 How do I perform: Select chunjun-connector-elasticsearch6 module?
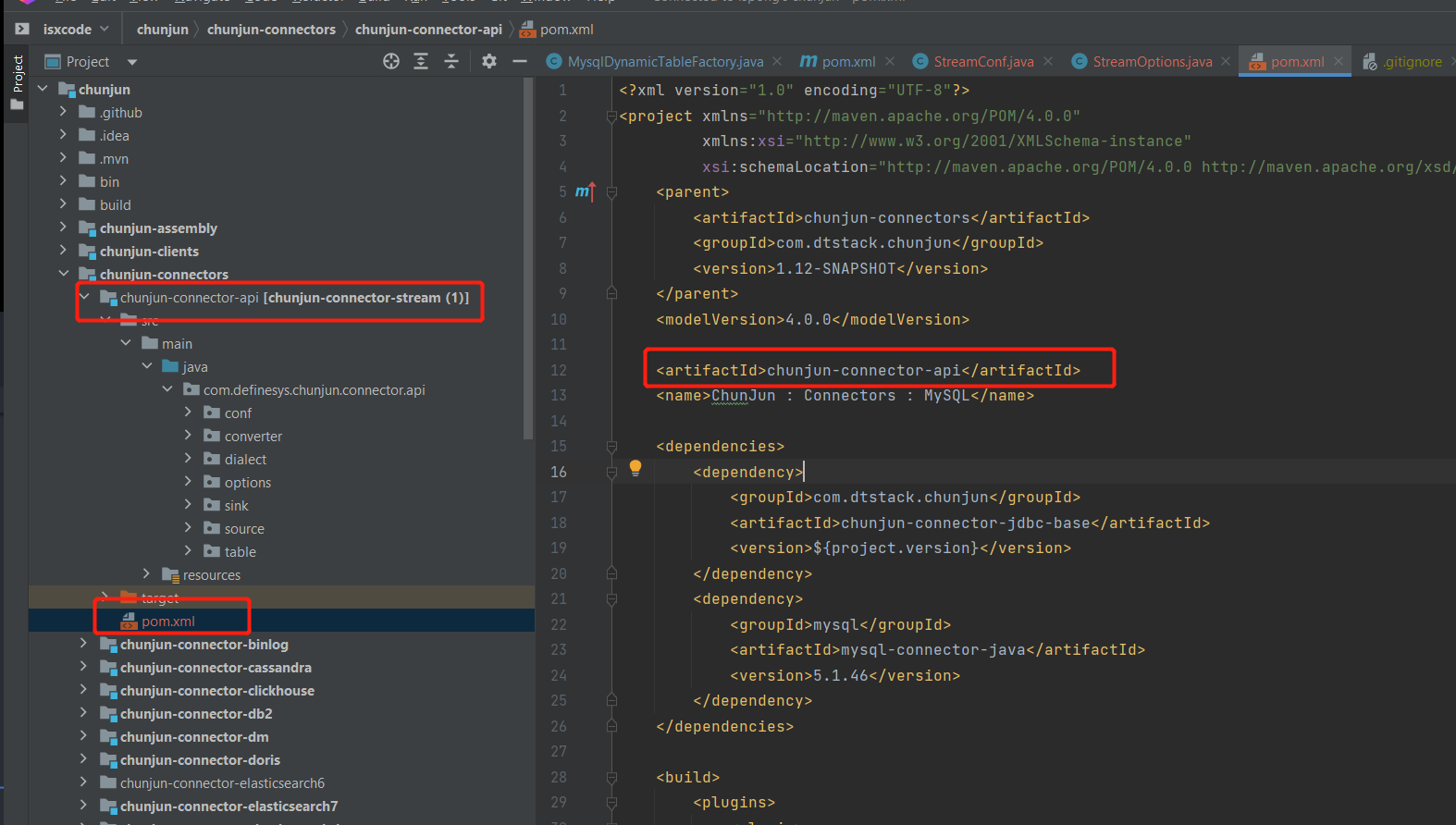pyautogui.click(x=222, y=783)
